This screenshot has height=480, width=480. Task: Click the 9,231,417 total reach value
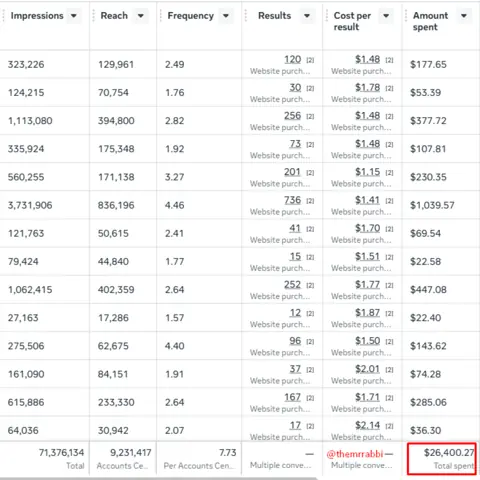[131, 453]
